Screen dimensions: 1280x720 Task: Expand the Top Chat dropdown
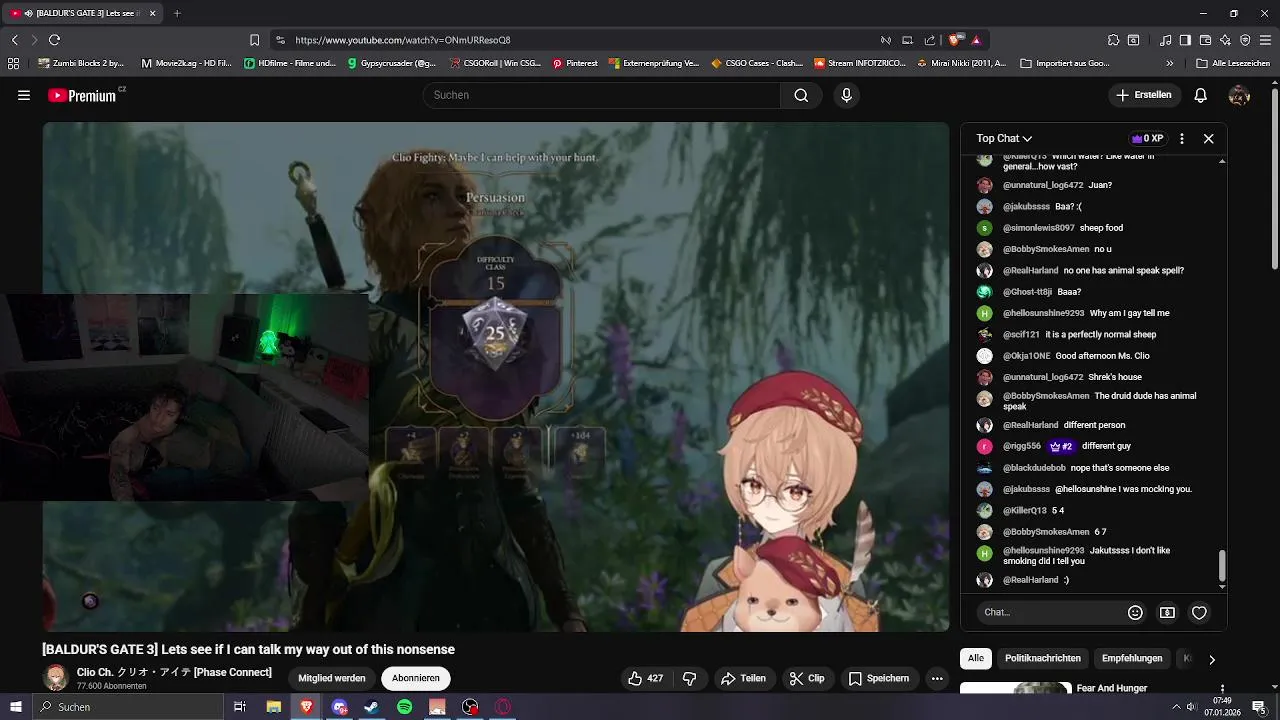click(x=1004, y=139)
